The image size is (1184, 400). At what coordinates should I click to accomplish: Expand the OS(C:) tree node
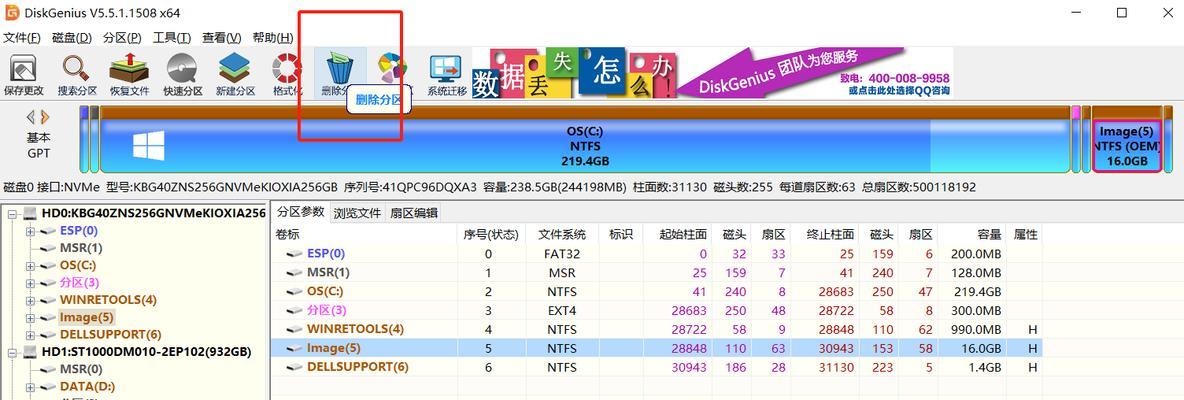30,266
